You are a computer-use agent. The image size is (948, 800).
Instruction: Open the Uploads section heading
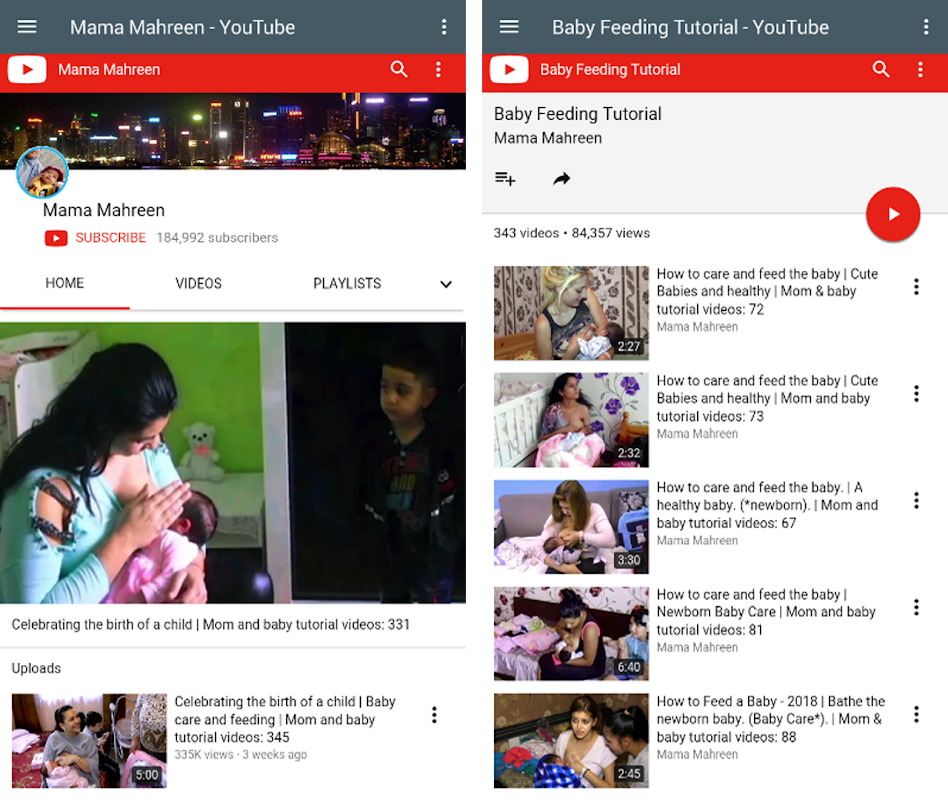click(x=36, y=668)
